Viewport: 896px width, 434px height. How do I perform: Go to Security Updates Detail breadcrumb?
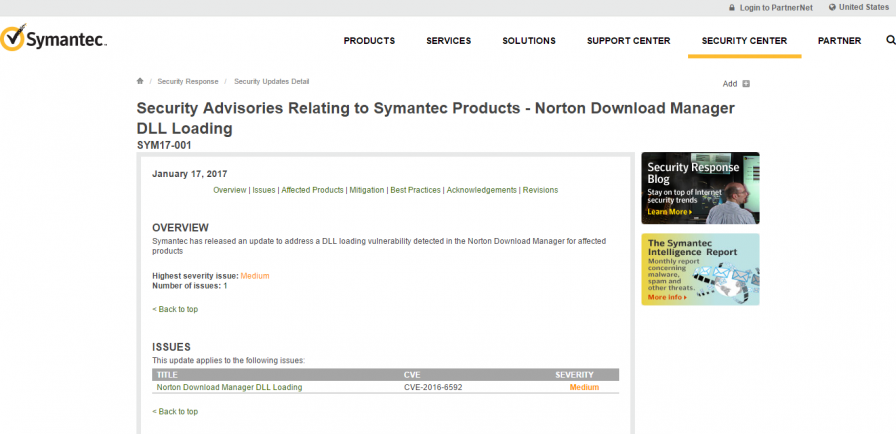tap(271, 82)
